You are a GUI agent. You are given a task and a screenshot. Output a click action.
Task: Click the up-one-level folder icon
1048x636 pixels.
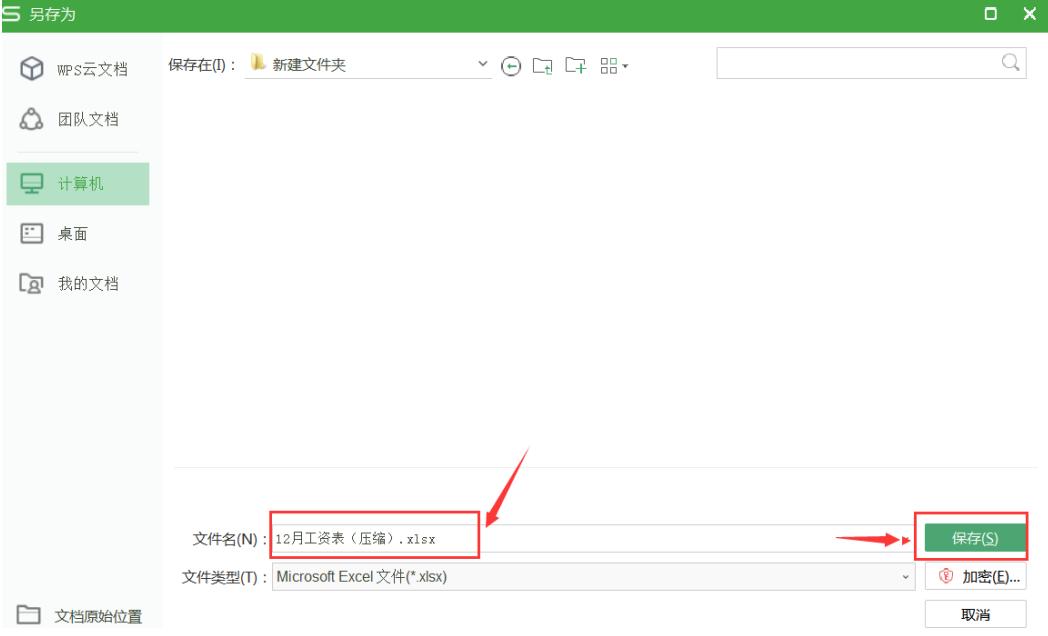click(543, 65)
